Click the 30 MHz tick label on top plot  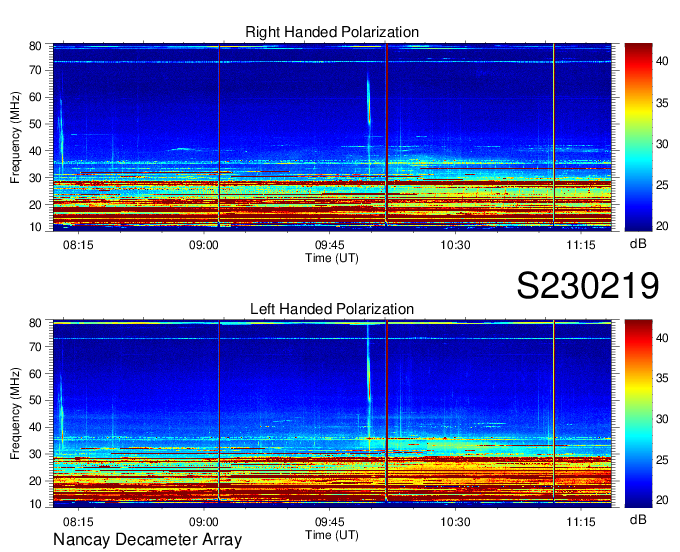pos(35,178)
